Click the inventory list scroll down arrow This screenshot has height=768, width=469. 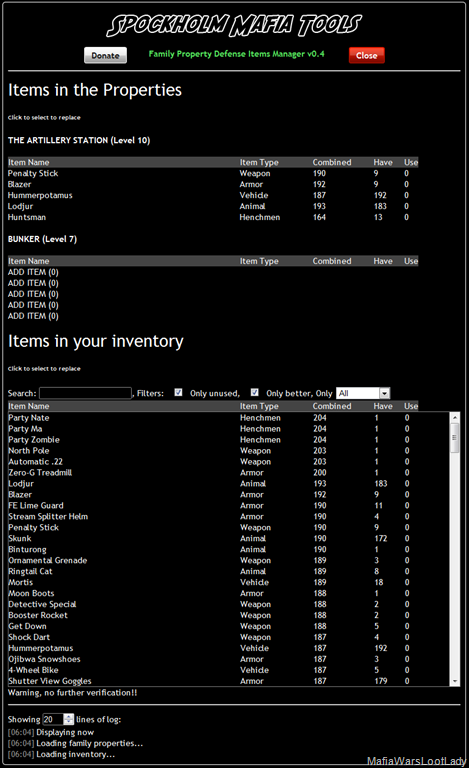(x=455, y=681)
